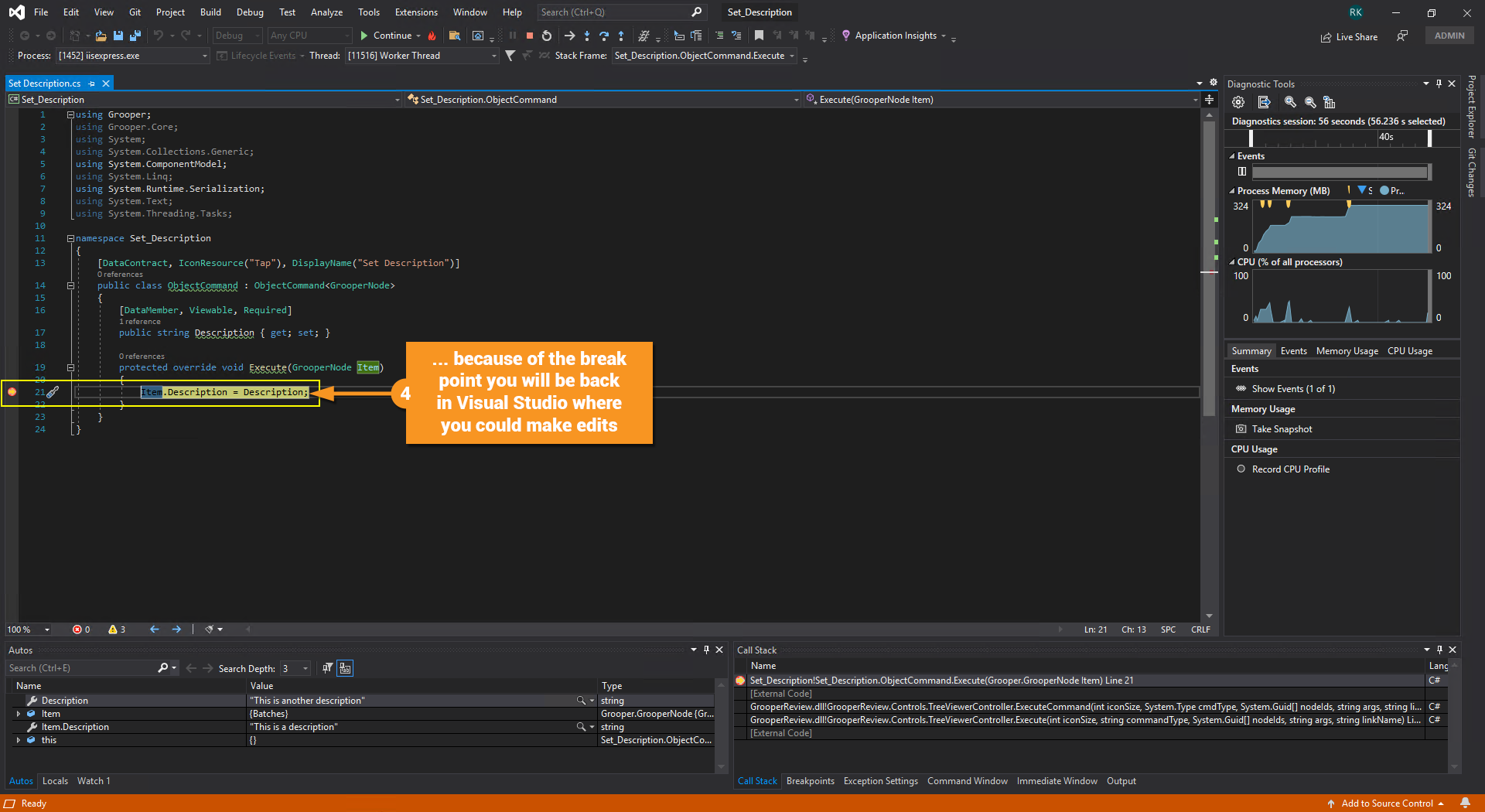The image size is (1485, 812).
Task: Click the Step Over icon in debug toolbar
Action: [x=604, y=36]
